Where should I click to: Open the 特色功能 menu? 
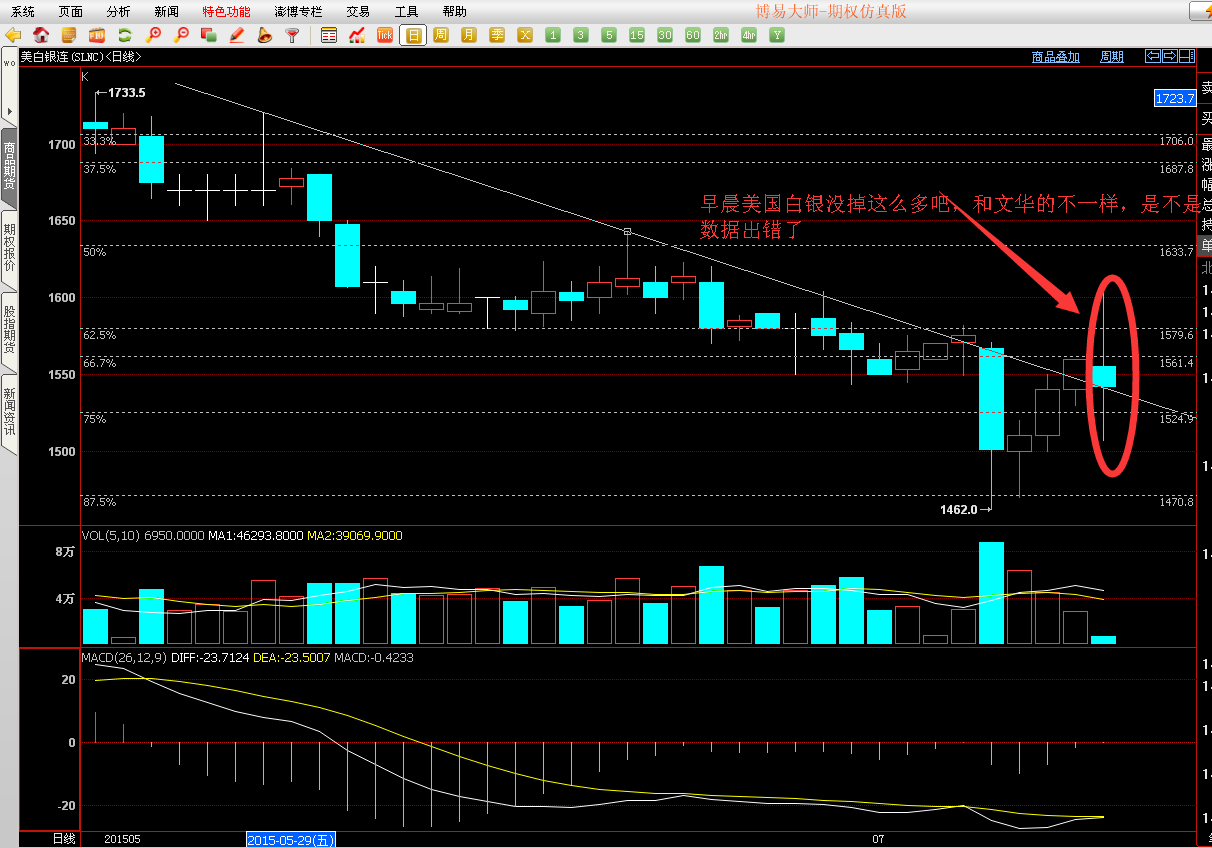226,11
